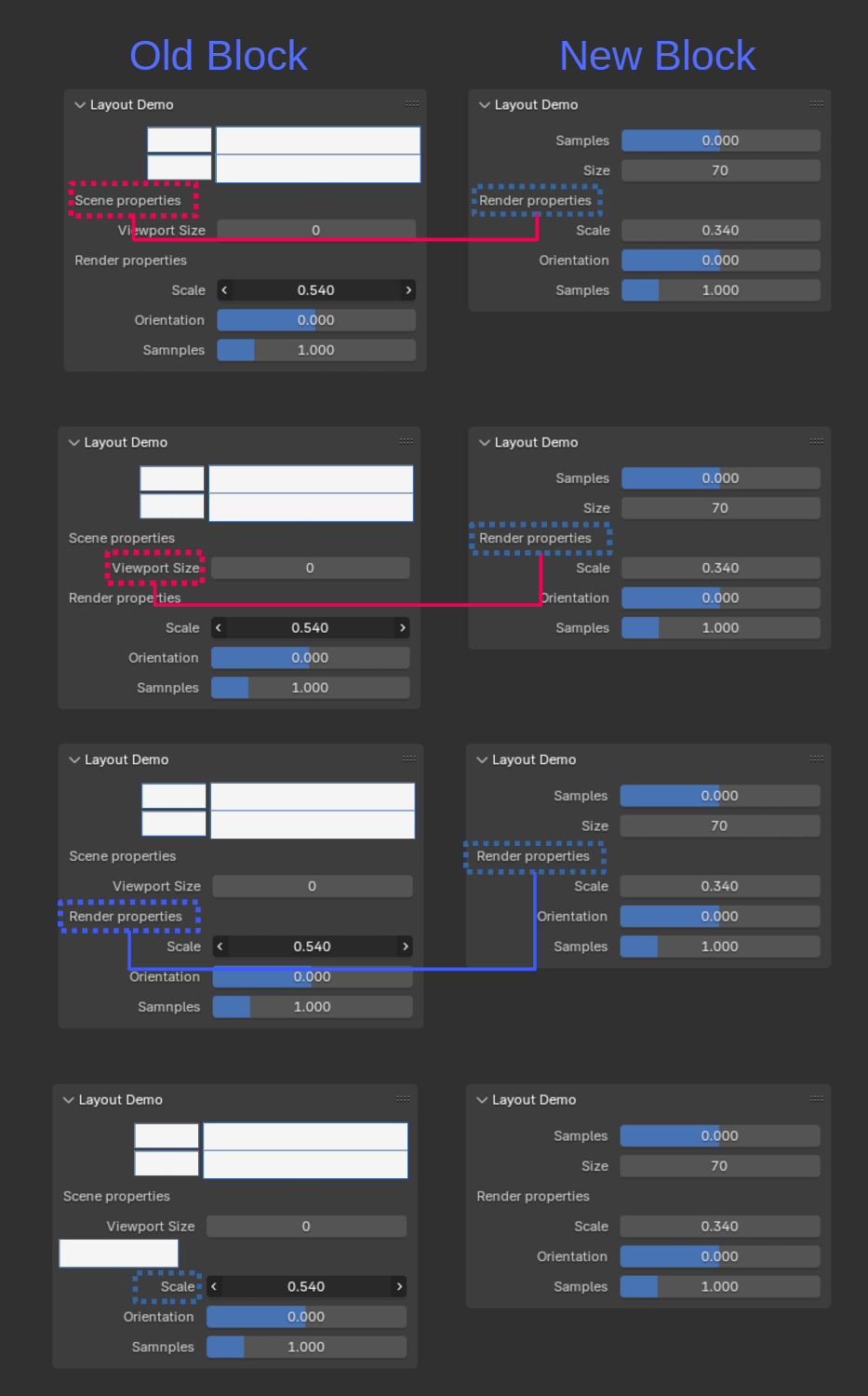
Task: Collapse the top Old Block Layout Demo panel
Action: click(80, 105)
